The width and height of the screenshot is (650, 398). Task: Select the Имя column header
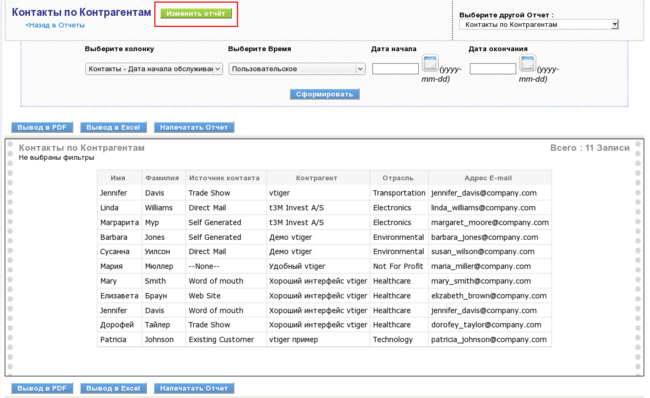click(118, 178)
